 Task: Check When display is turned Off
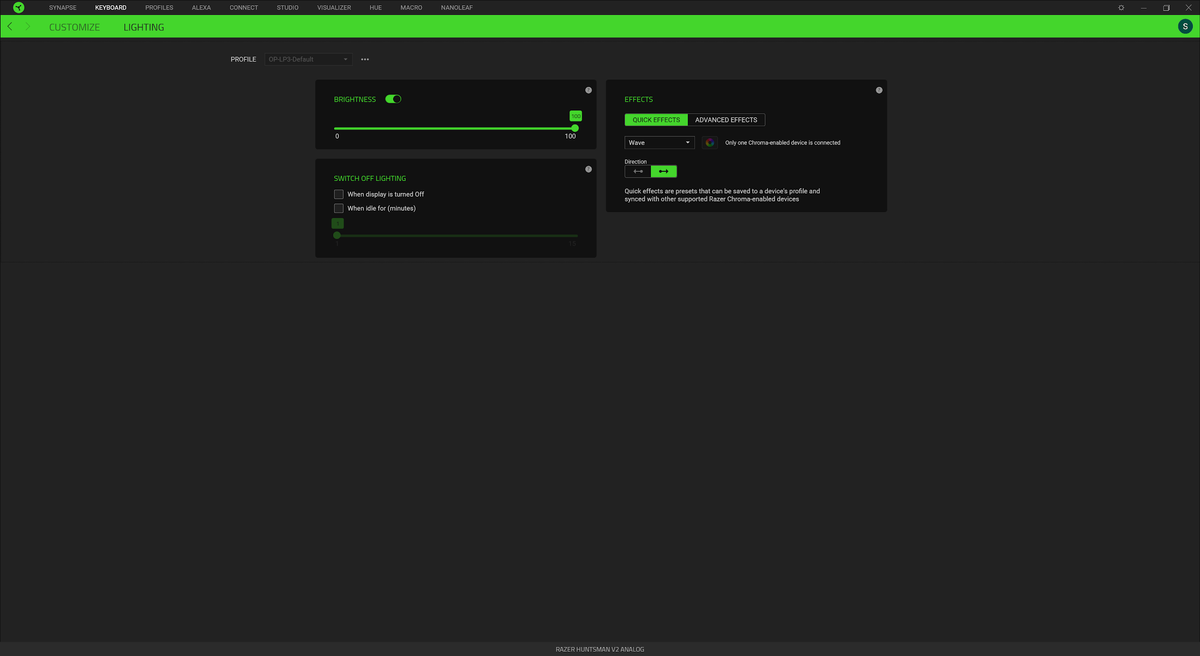pos(339,194)
